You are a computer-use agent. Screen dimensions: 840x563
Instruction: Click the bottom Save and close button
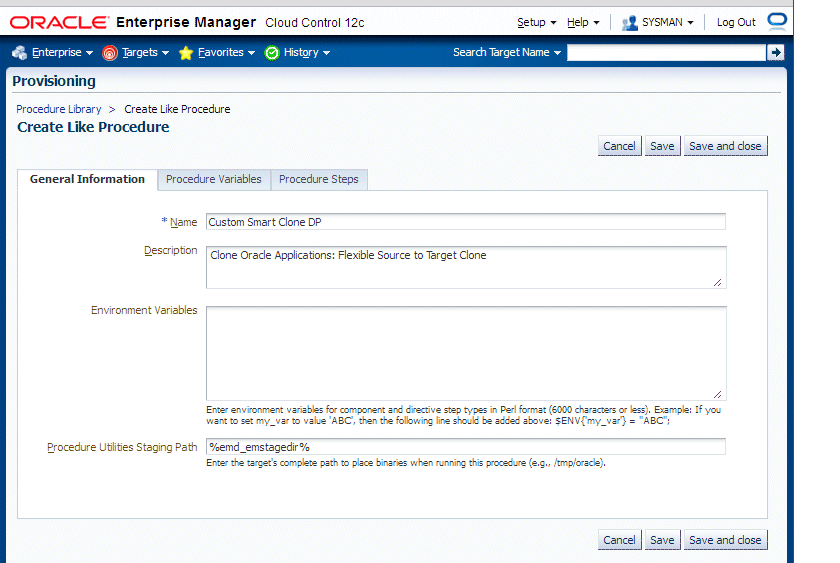(x=725, y=540)
